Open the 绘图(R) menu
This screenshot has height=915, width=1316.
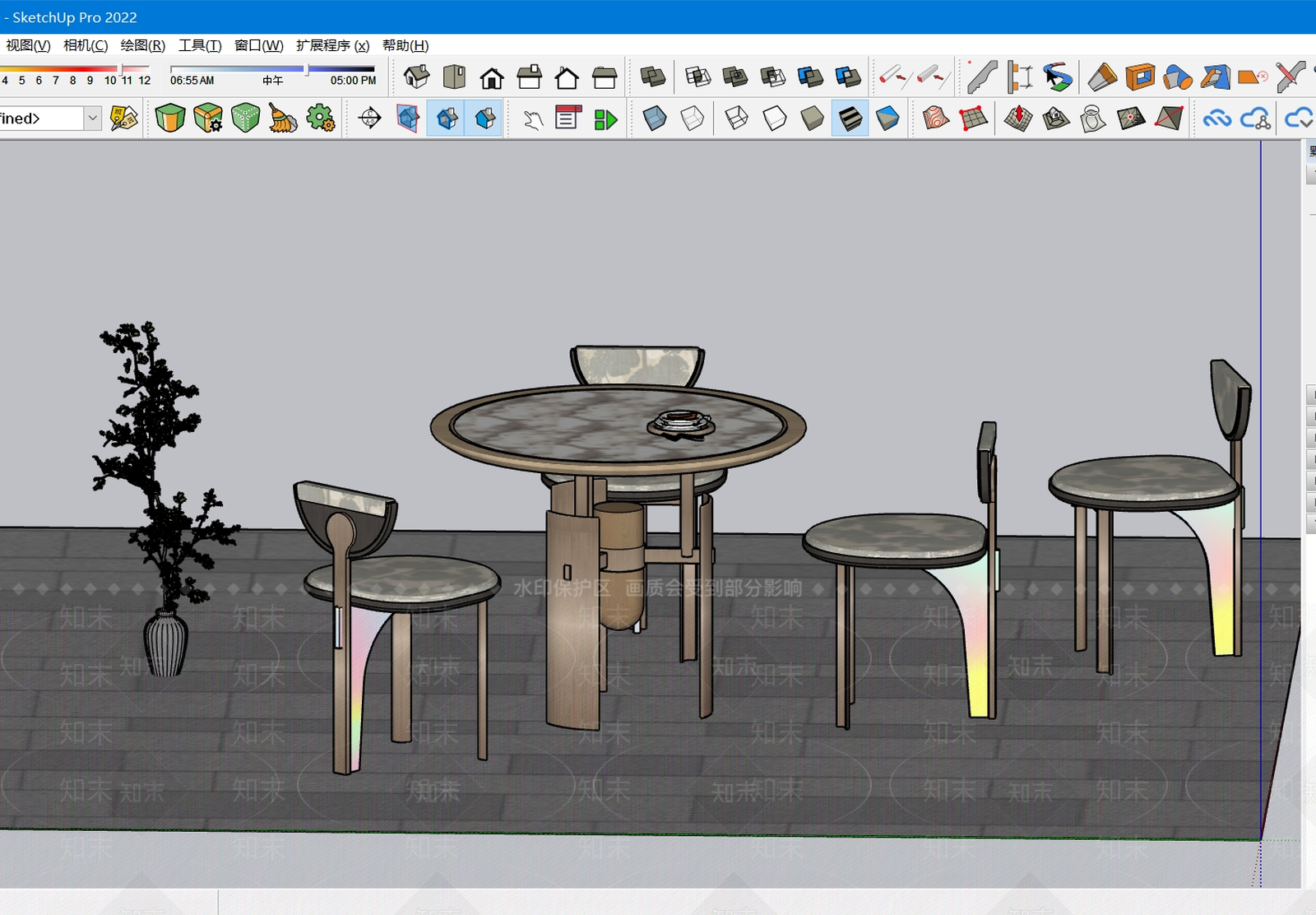tap(143, 45)
